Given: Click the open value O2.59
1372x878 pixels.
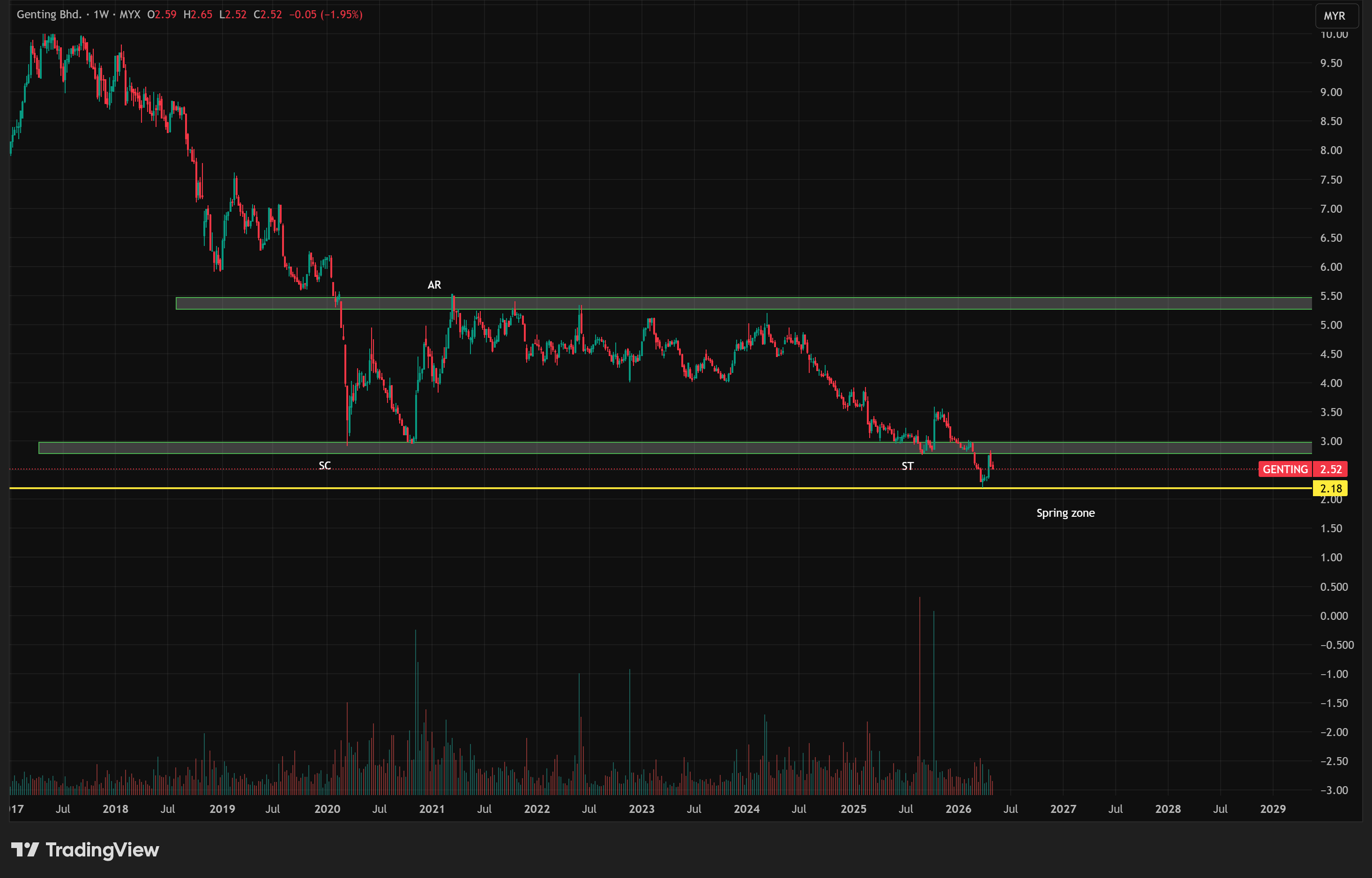Looking at the screenshot, I should [162, 14].
